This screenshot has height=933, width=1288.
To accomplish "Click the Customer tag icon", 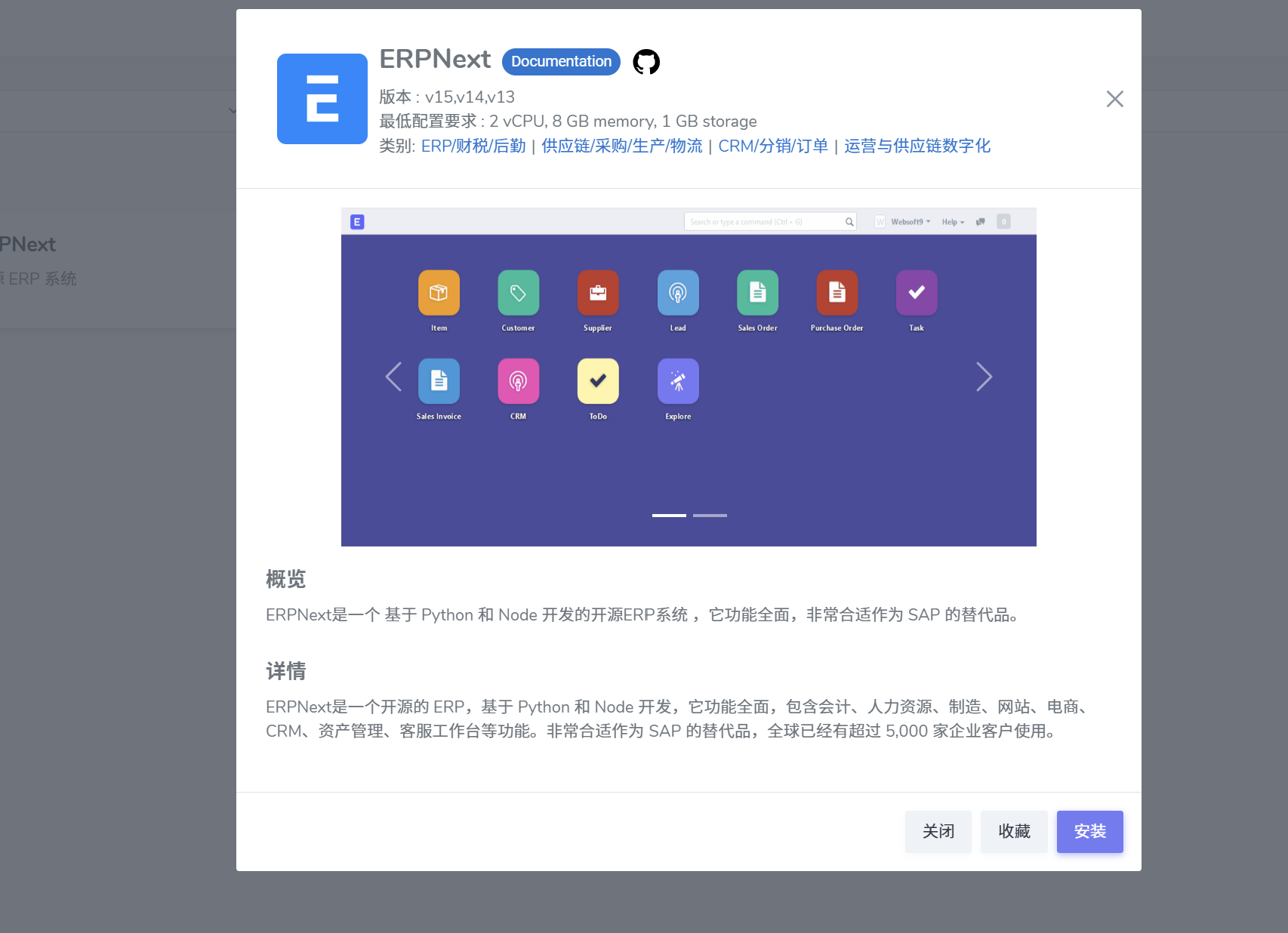I will 518,292.
